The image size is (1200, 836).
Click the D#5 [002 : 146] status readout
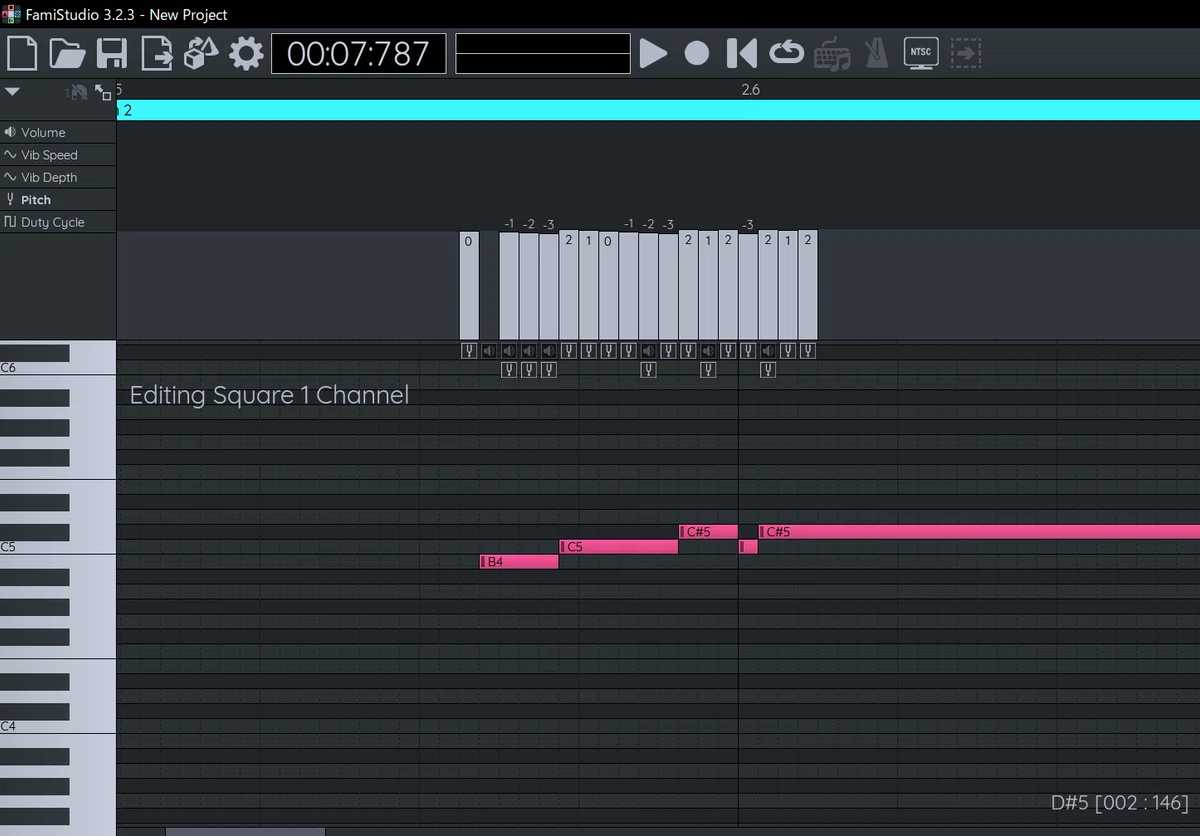(x=1119, y=803)
